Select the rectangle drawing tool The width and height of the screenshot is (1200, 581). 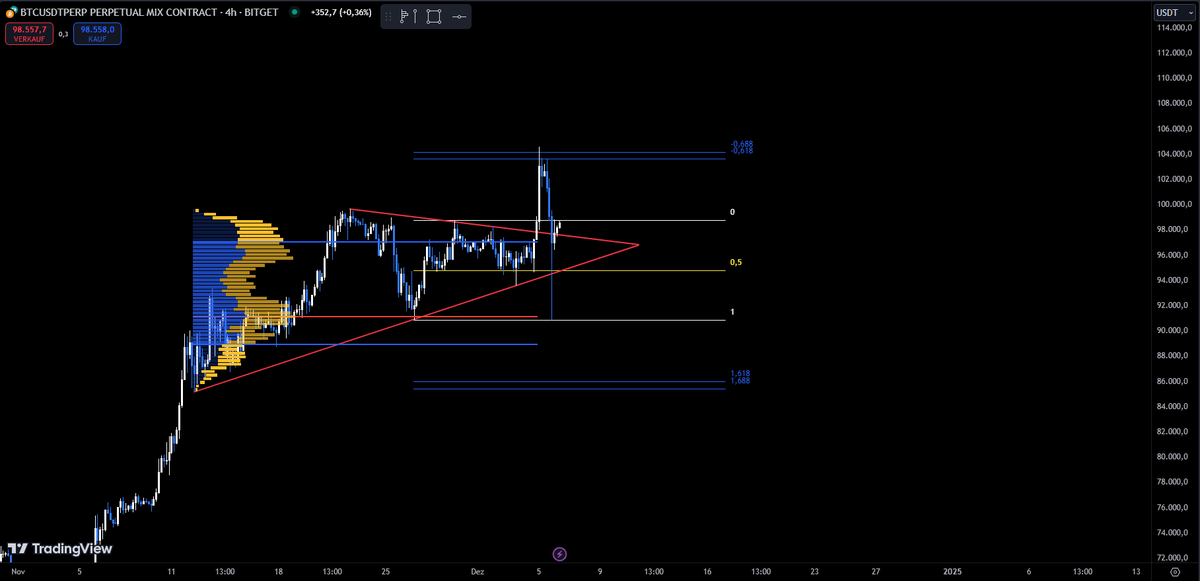pyautogui.click(x=433, y=16)
